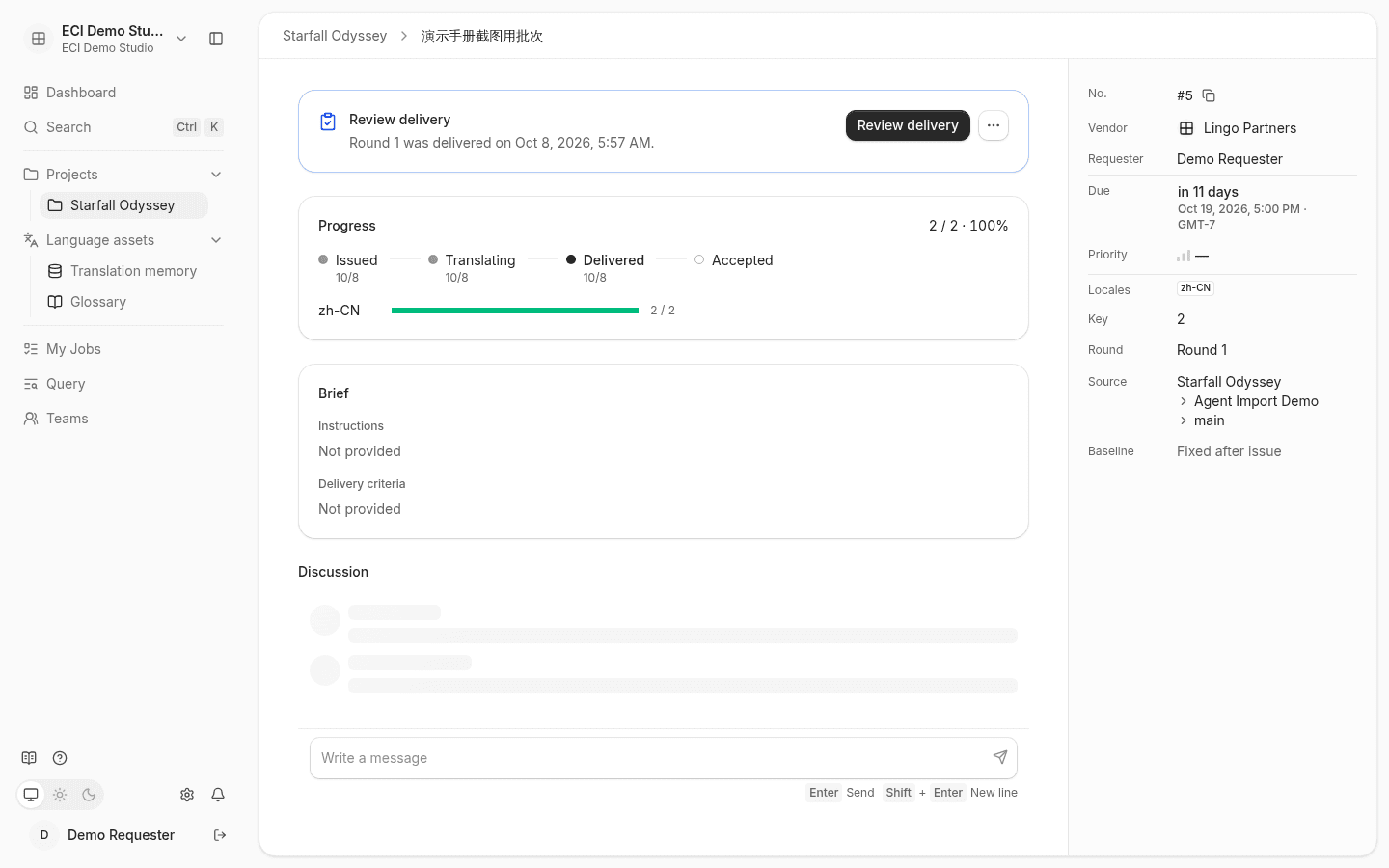This screenshot has height=868, width=1389.
Task: Click the zh-CN green progress bar
Action: click(515, 311)
